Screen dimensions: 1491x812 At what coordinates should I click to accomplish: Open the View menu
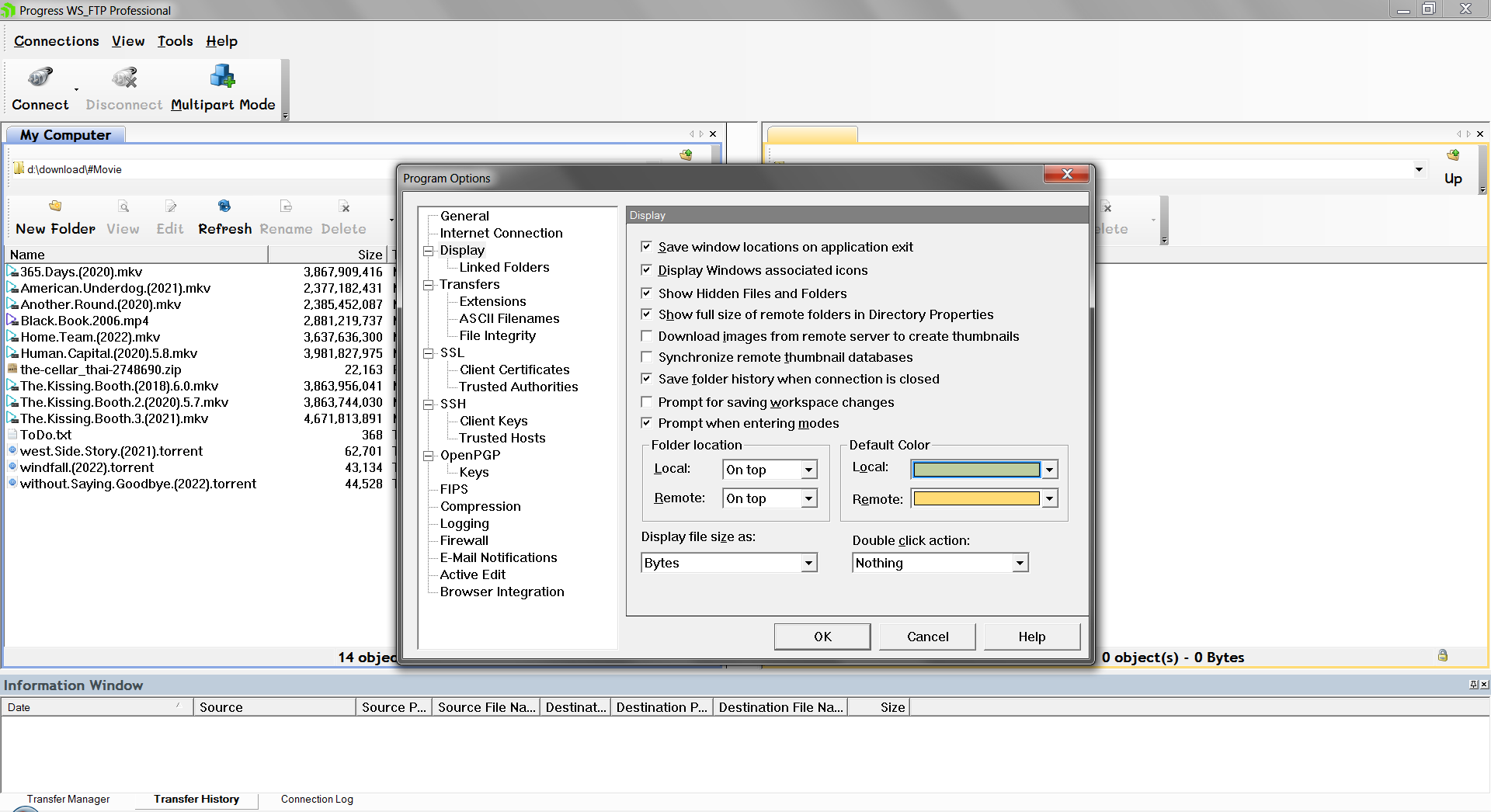[x=128, y=41]
